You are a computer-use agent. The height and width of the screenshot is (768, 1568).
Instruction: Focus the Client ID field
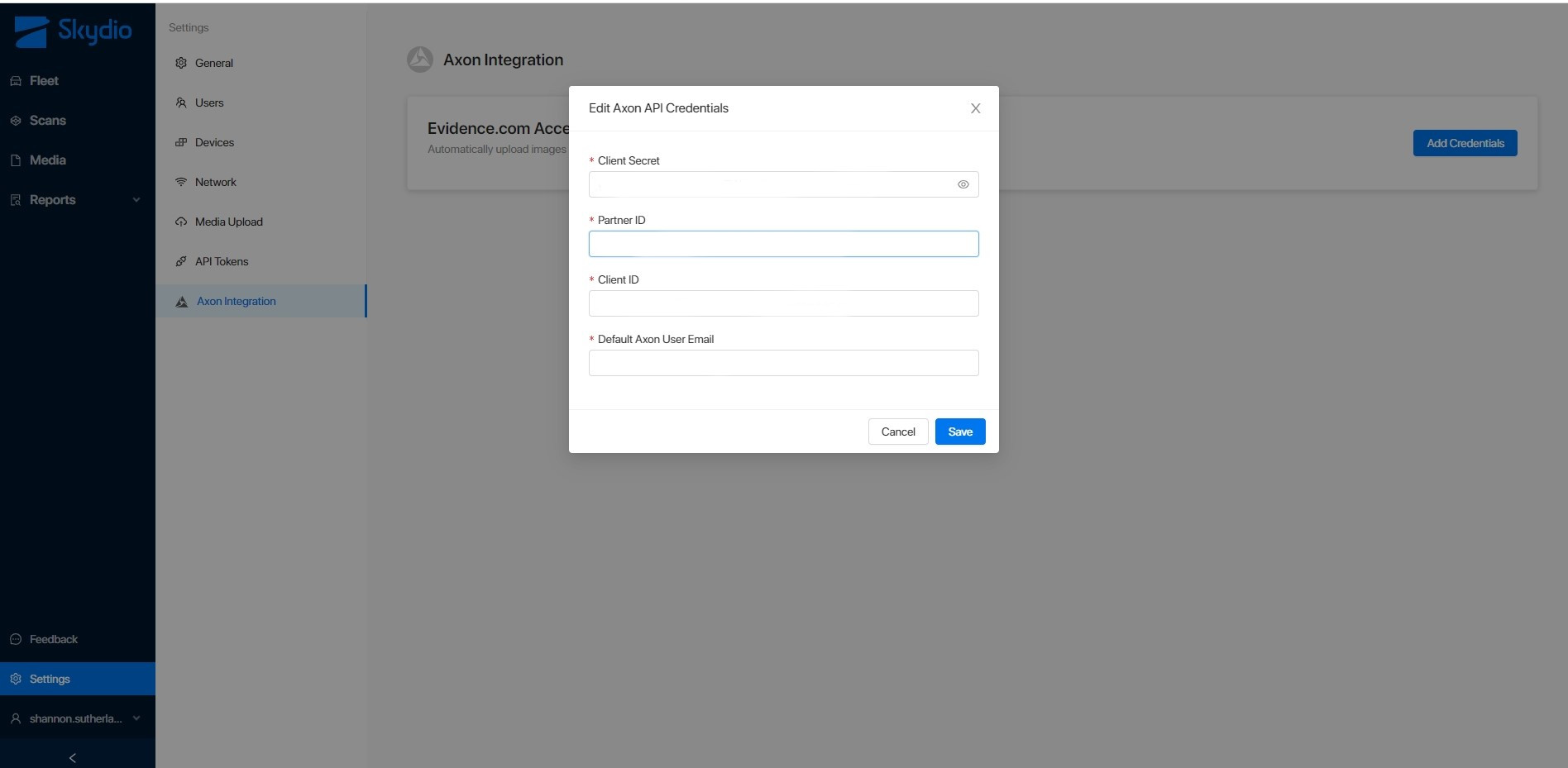pos(783,303)
